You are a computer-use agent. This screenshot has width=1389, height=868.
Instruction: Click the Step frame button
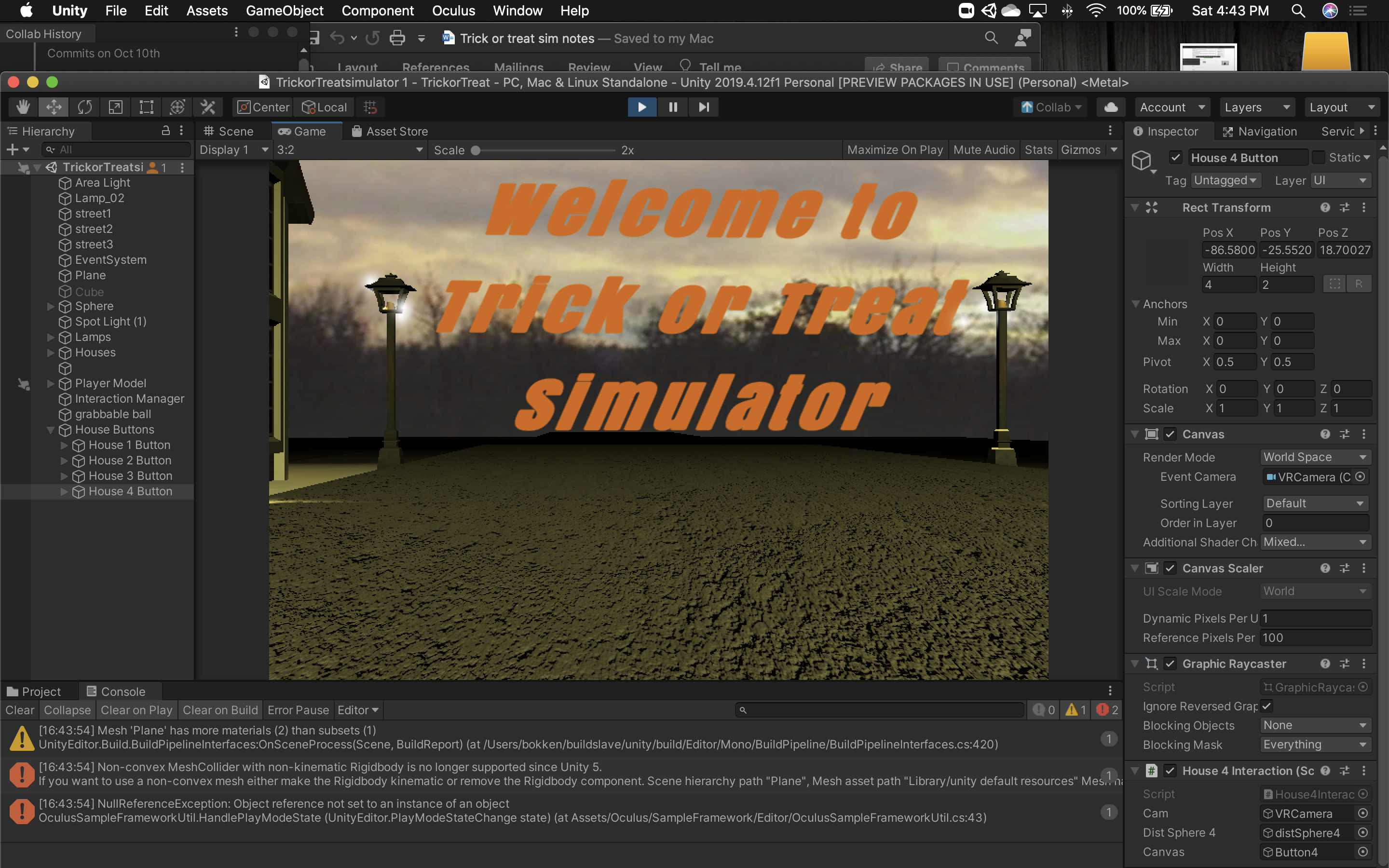pyautogui.click(x=704, y=108)
